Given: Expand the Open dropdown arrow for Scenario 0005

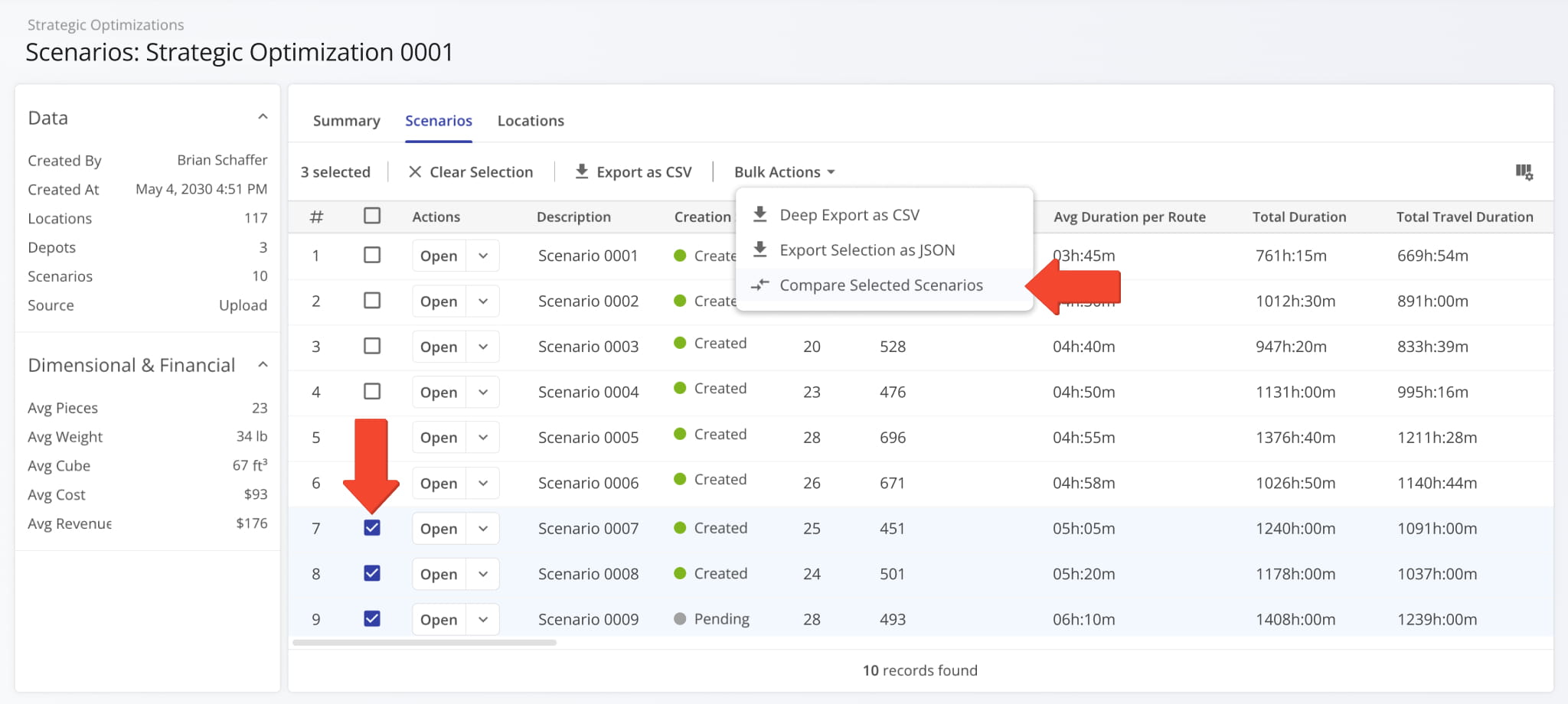Looking at the screenshot, I should click(483, 438).
